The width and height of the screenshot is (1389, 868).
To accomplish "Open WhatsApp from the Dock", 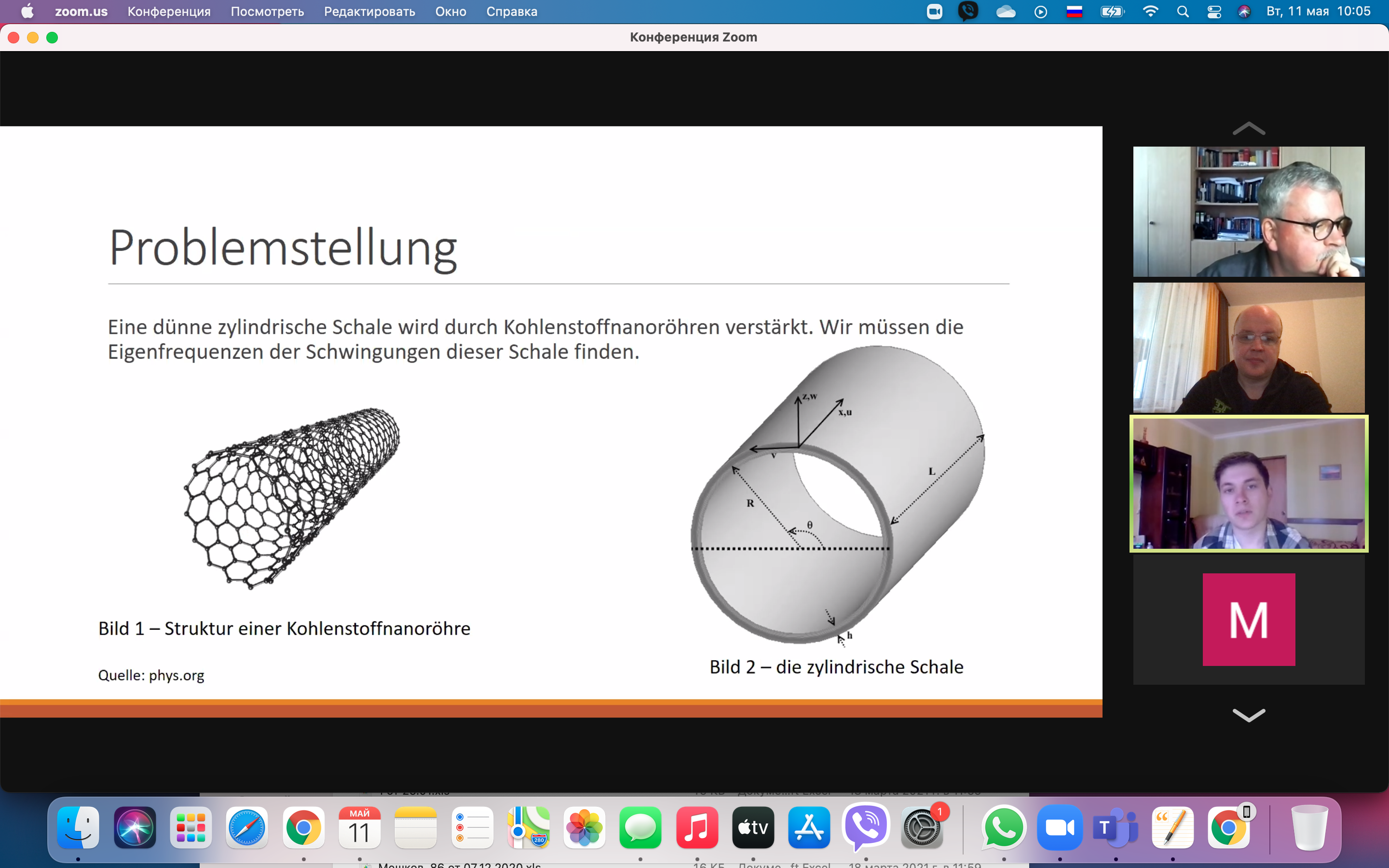I will [x=1003, y=827].
